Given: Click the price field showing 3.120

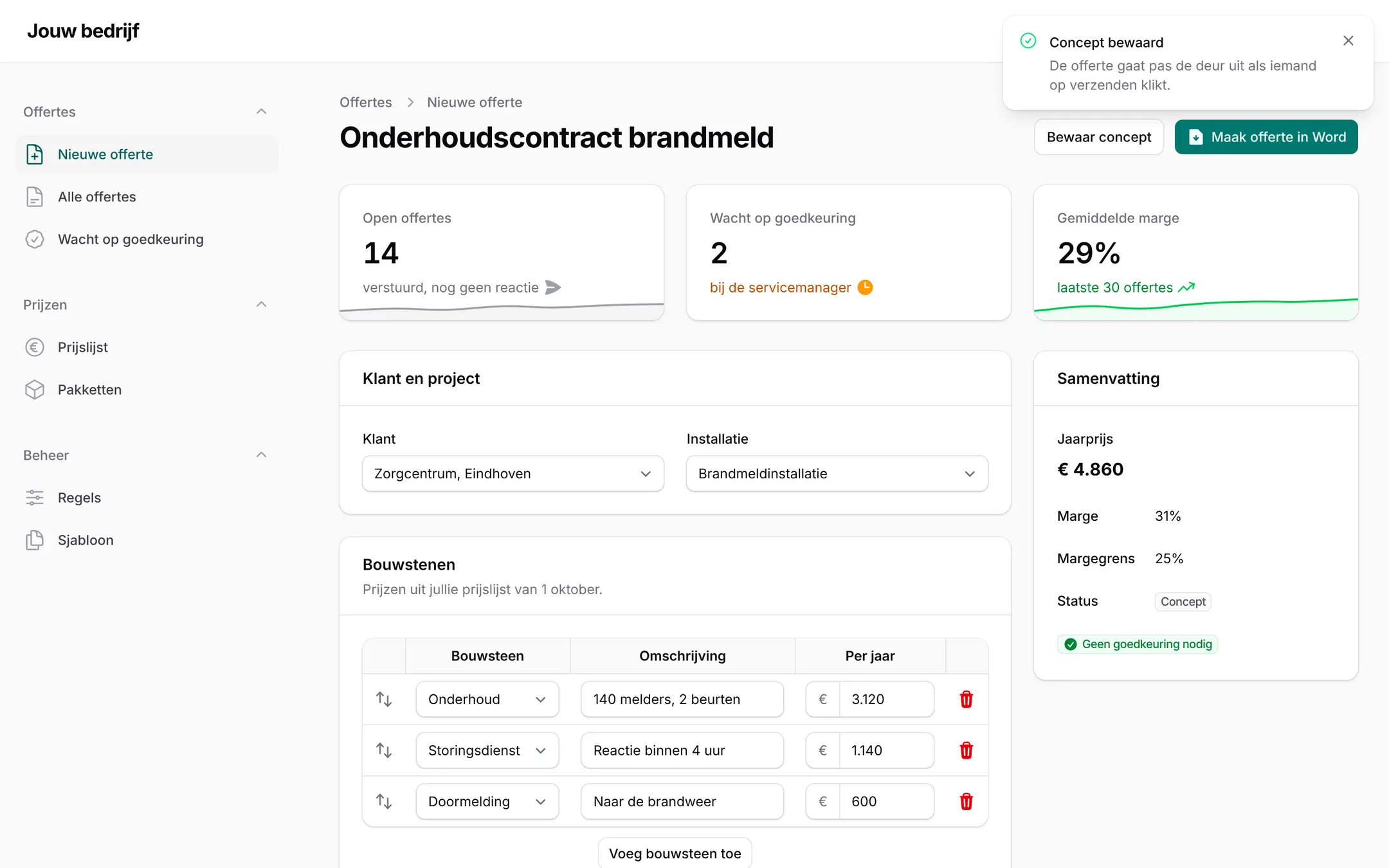Looking at the screenshot, I should pyautogui.click(x=886, y=699).
